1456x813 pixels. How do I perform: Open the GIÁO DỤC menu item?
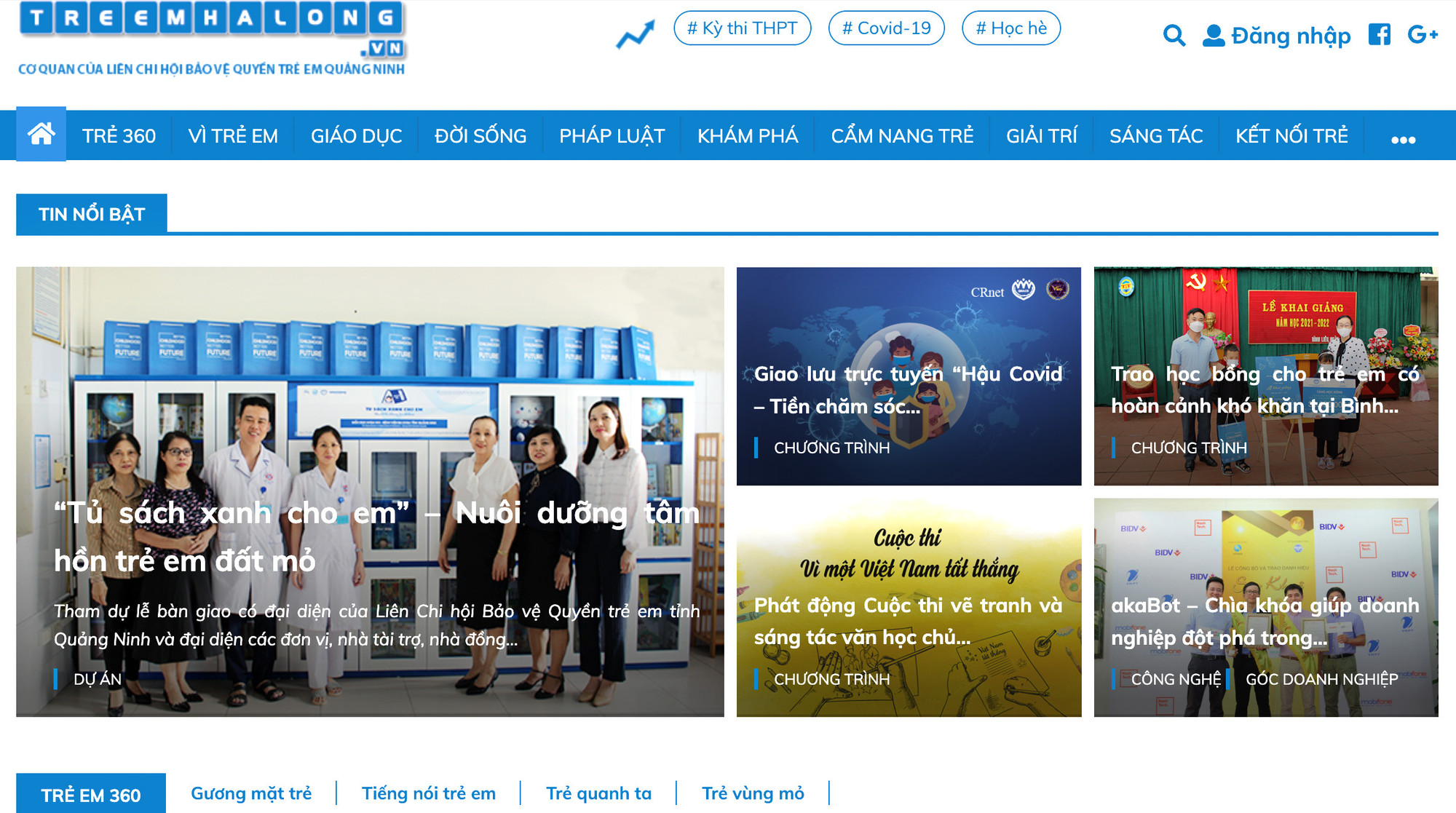(x=356, y=136)
